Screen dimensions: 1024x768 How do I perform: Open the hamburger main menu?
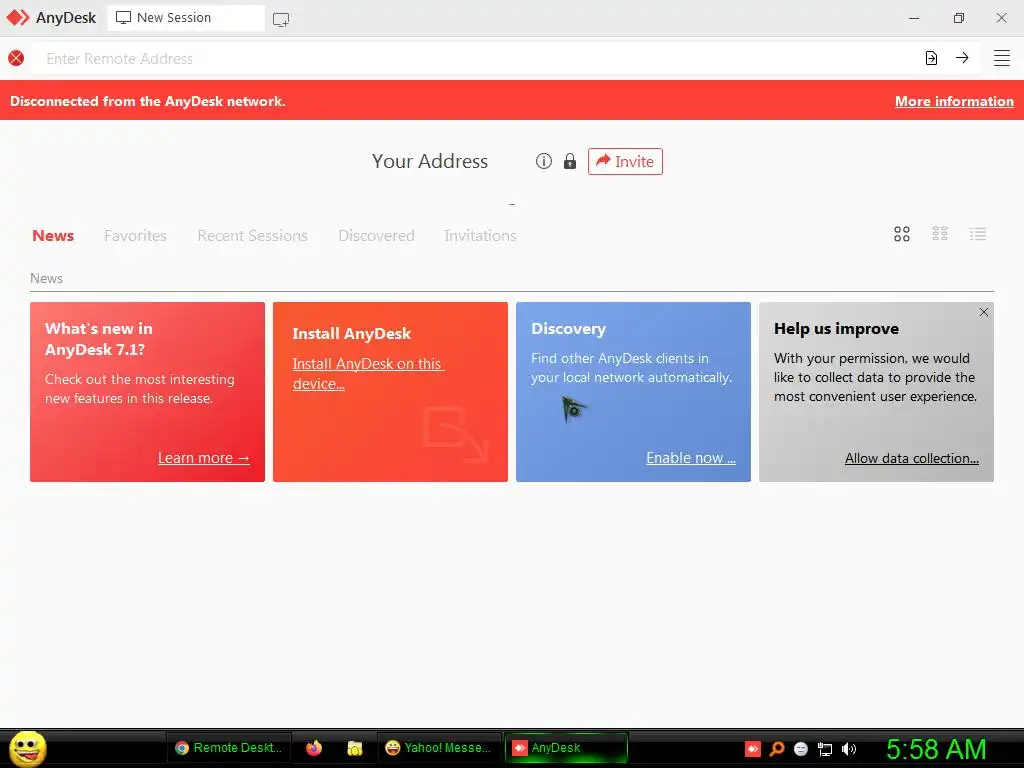point(1002,58)
